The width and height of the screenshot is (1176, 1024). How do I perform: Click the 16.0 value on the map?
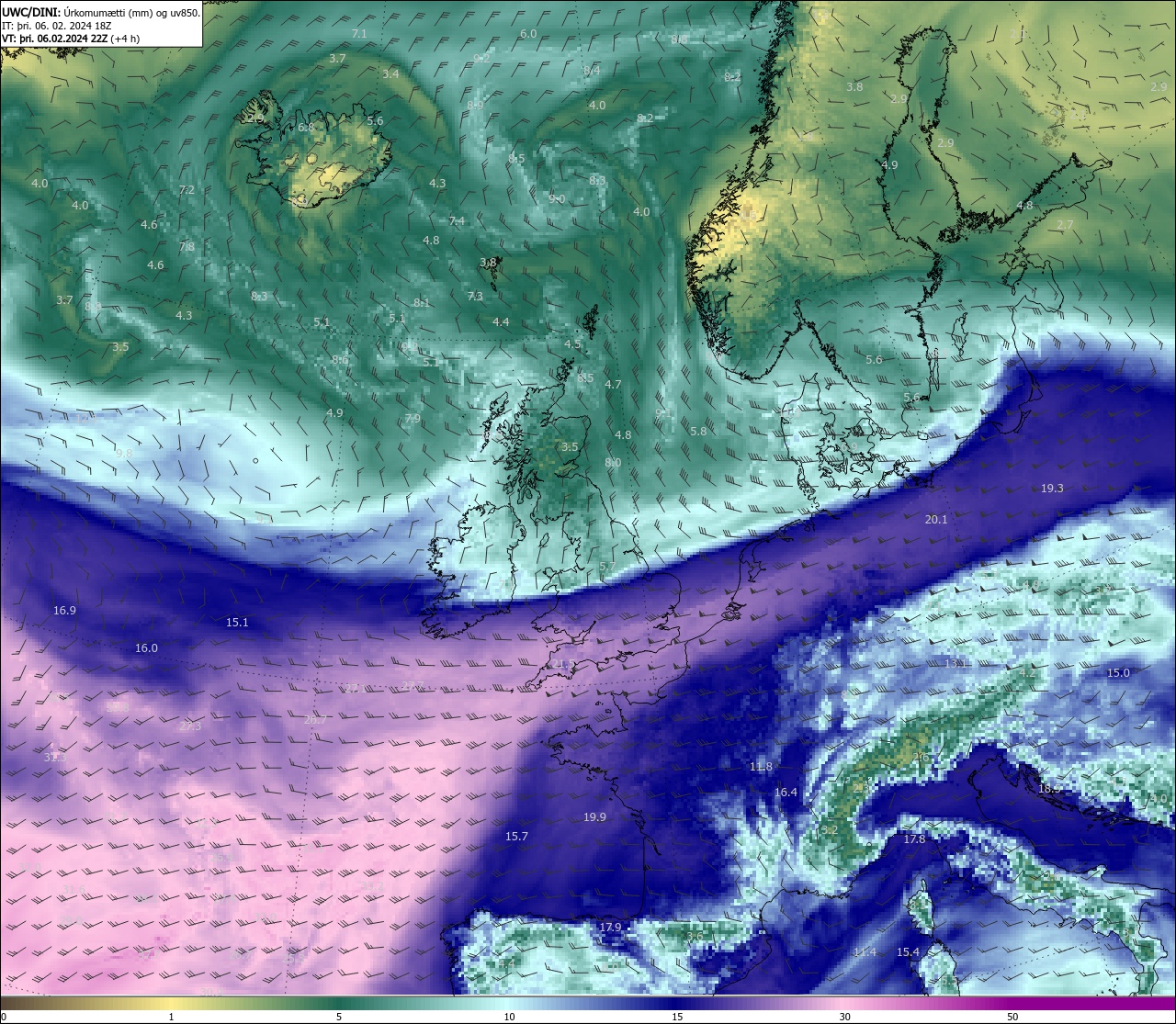[146, 648]
